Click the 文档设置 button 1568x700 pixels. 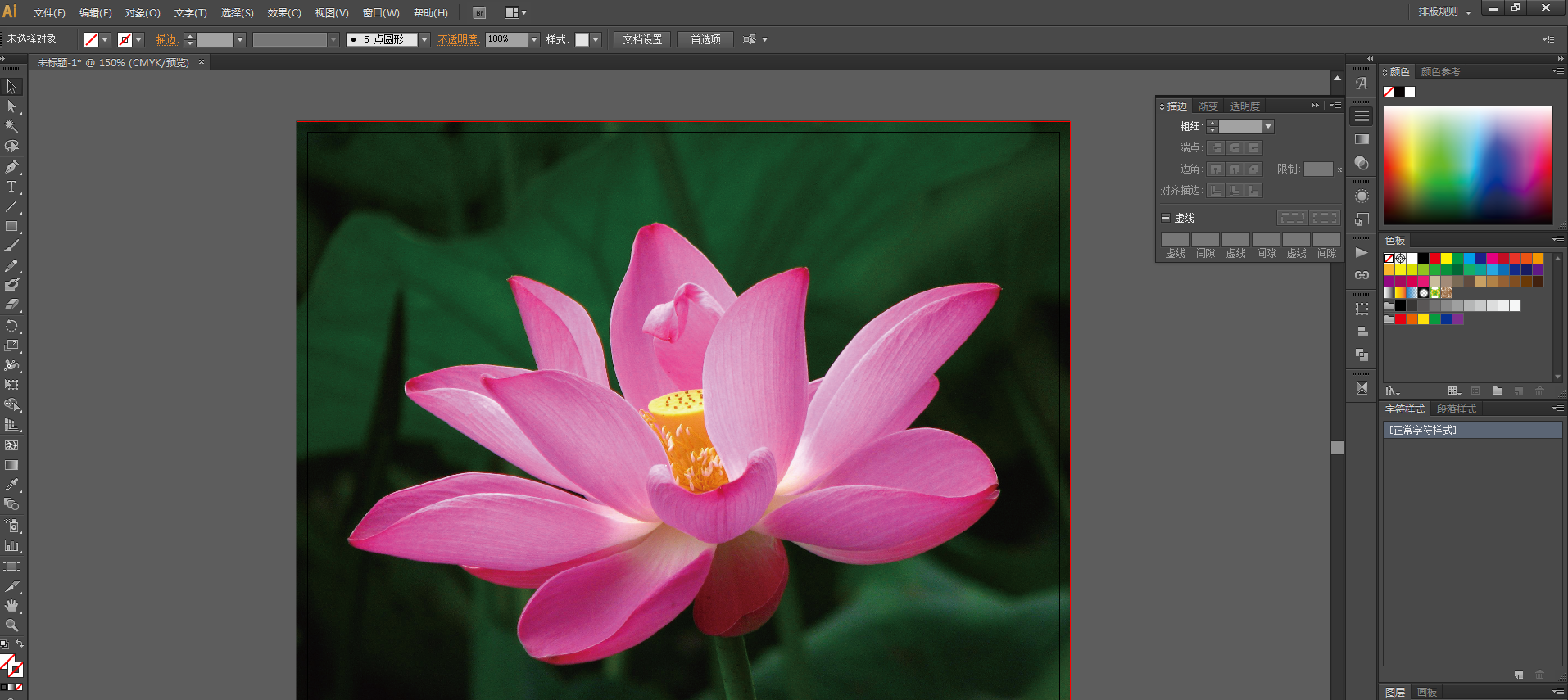click(x=642, y=39)
